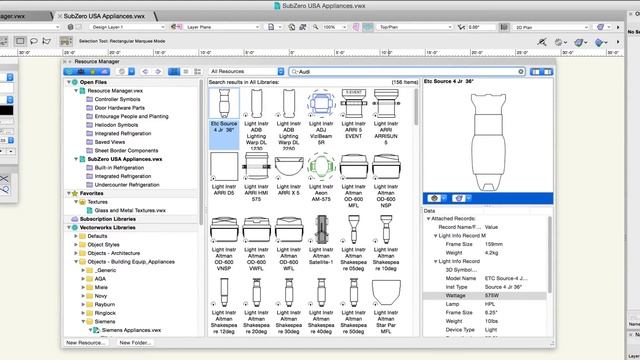
Task: Select the Etc Source 4 Jr 36° thumbnail
Action: pyautogui.click(x=224, y=118)
